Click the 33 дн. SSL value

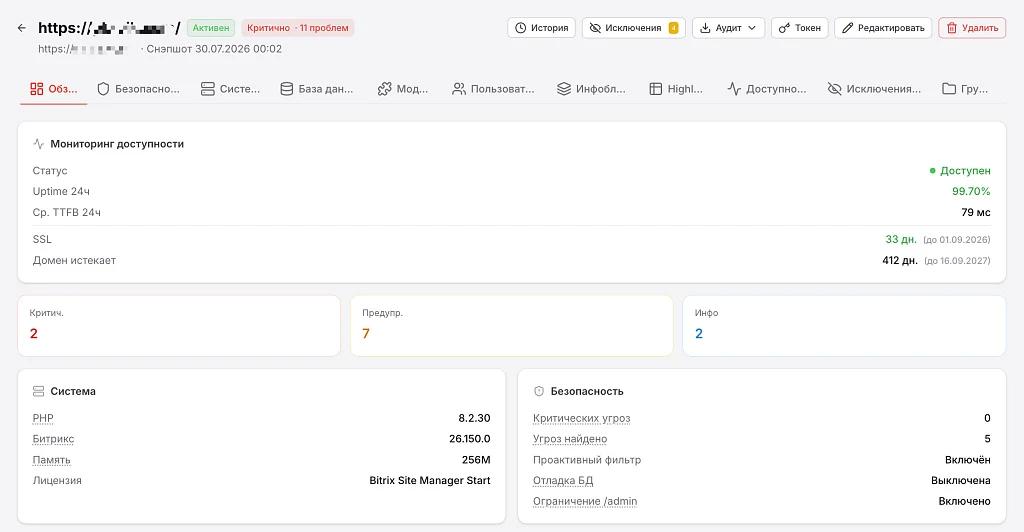tap(901, 240)
